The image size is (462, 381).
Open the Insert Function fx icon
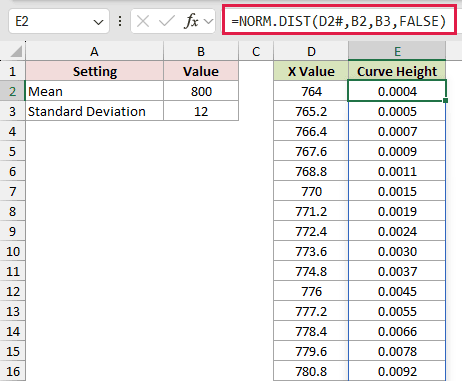[x=191, y=22]
